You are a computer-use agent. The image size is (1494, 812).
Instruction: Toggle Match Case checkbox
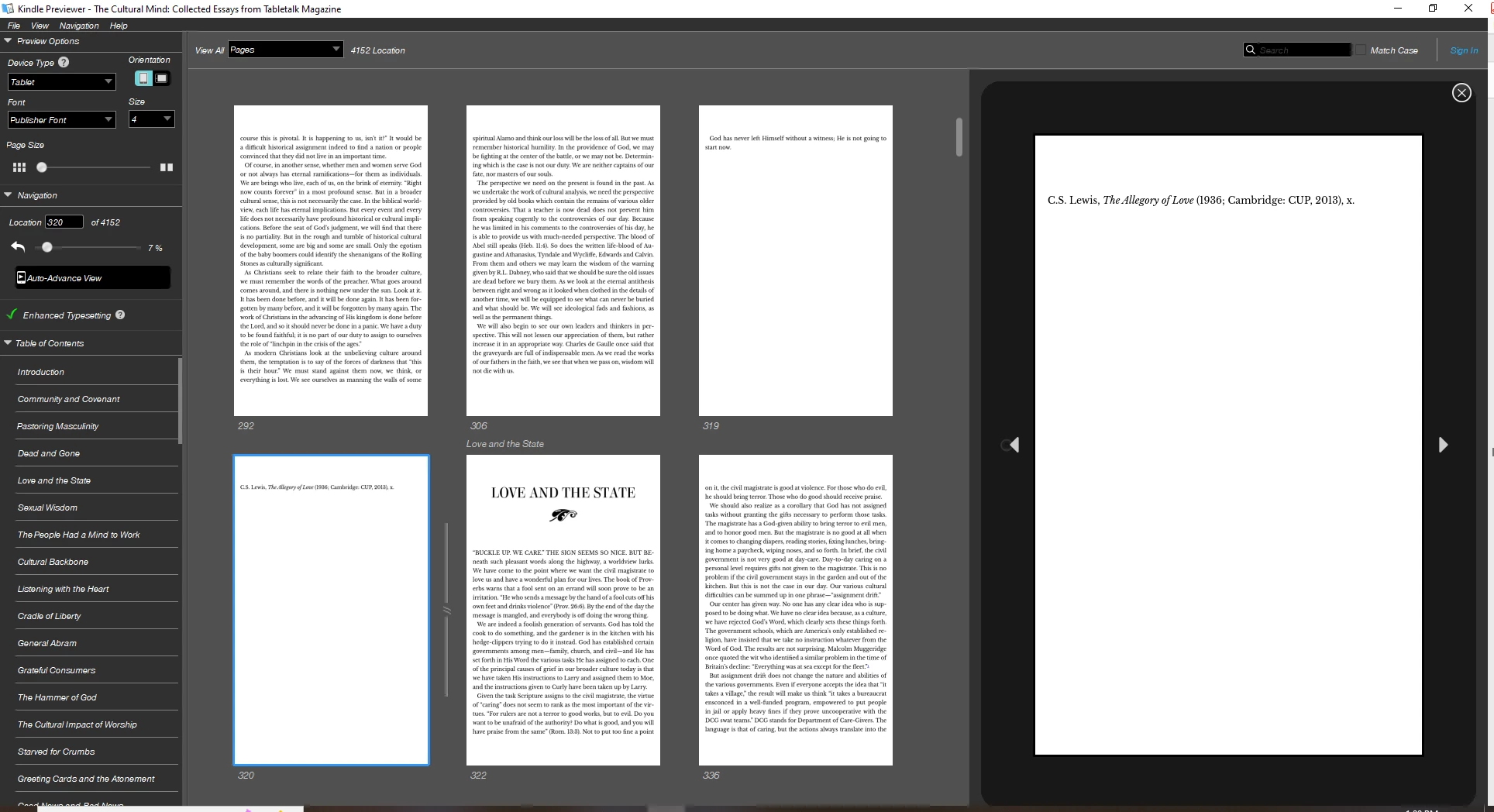coord(1360,50)
